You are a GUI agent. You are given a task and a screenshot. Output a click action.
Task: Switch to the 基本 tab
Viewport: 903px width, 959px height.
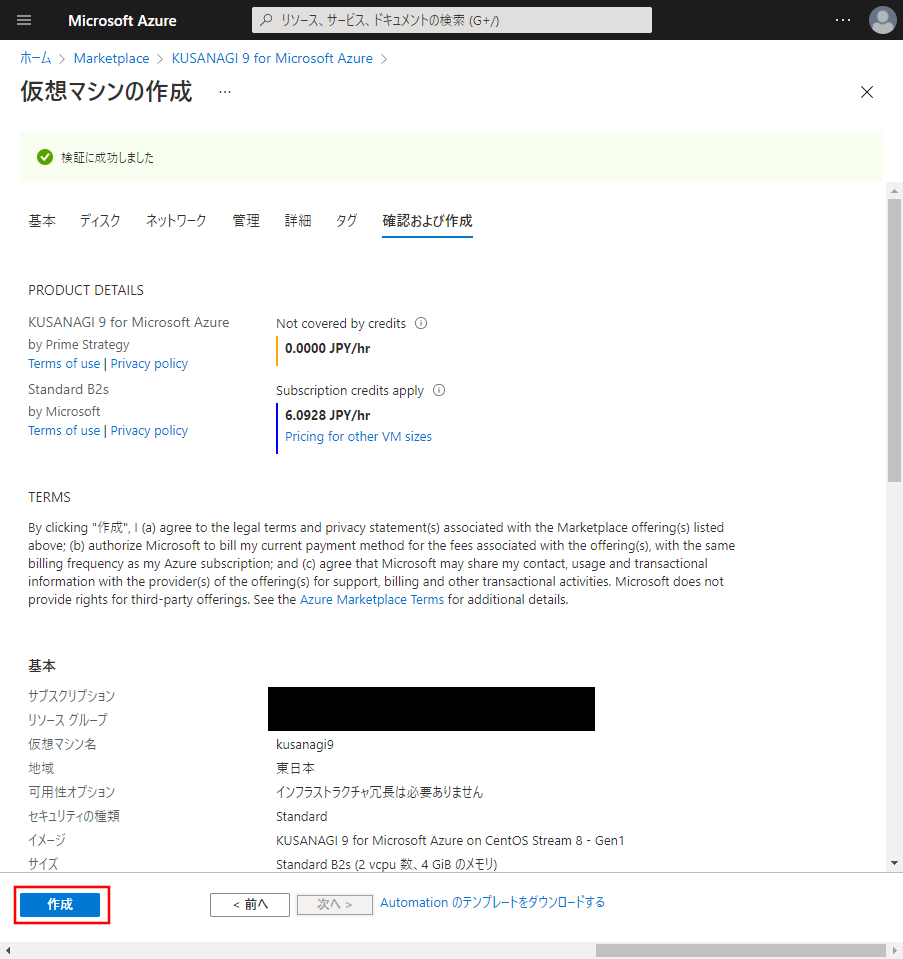[x=42, y=221]
